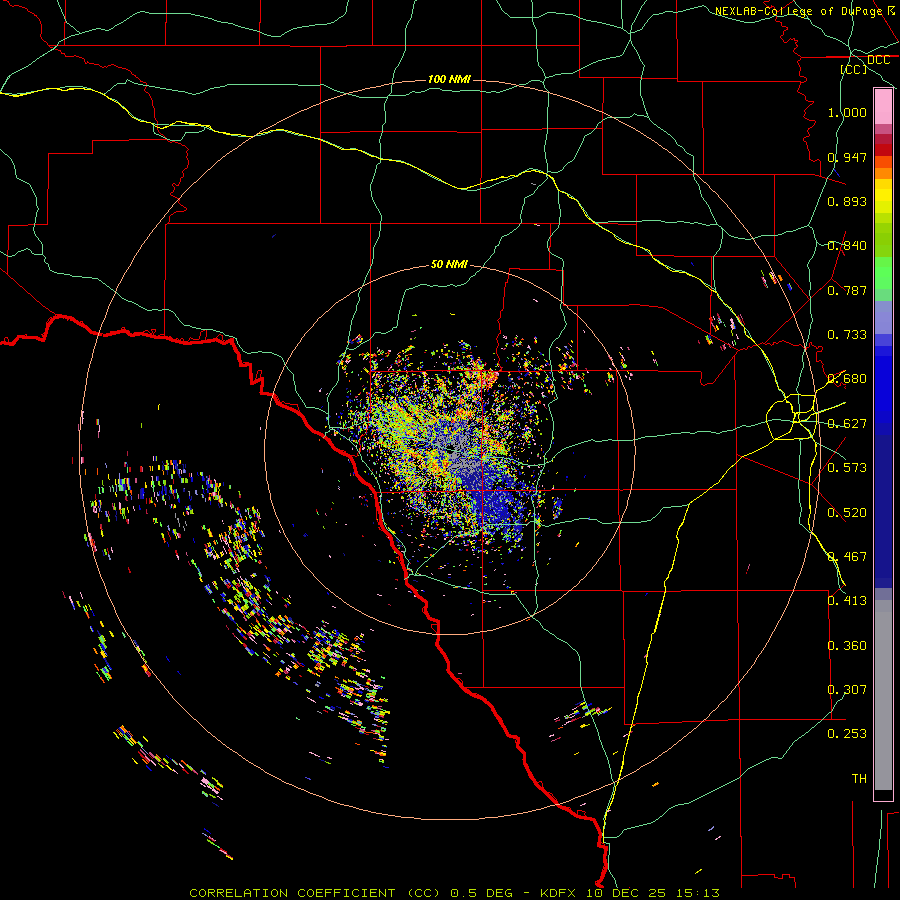Image resolution: width=900 pixels, height=900 pixels.
Task: Click the 0.627 legend value
Action: coord(847,424)
